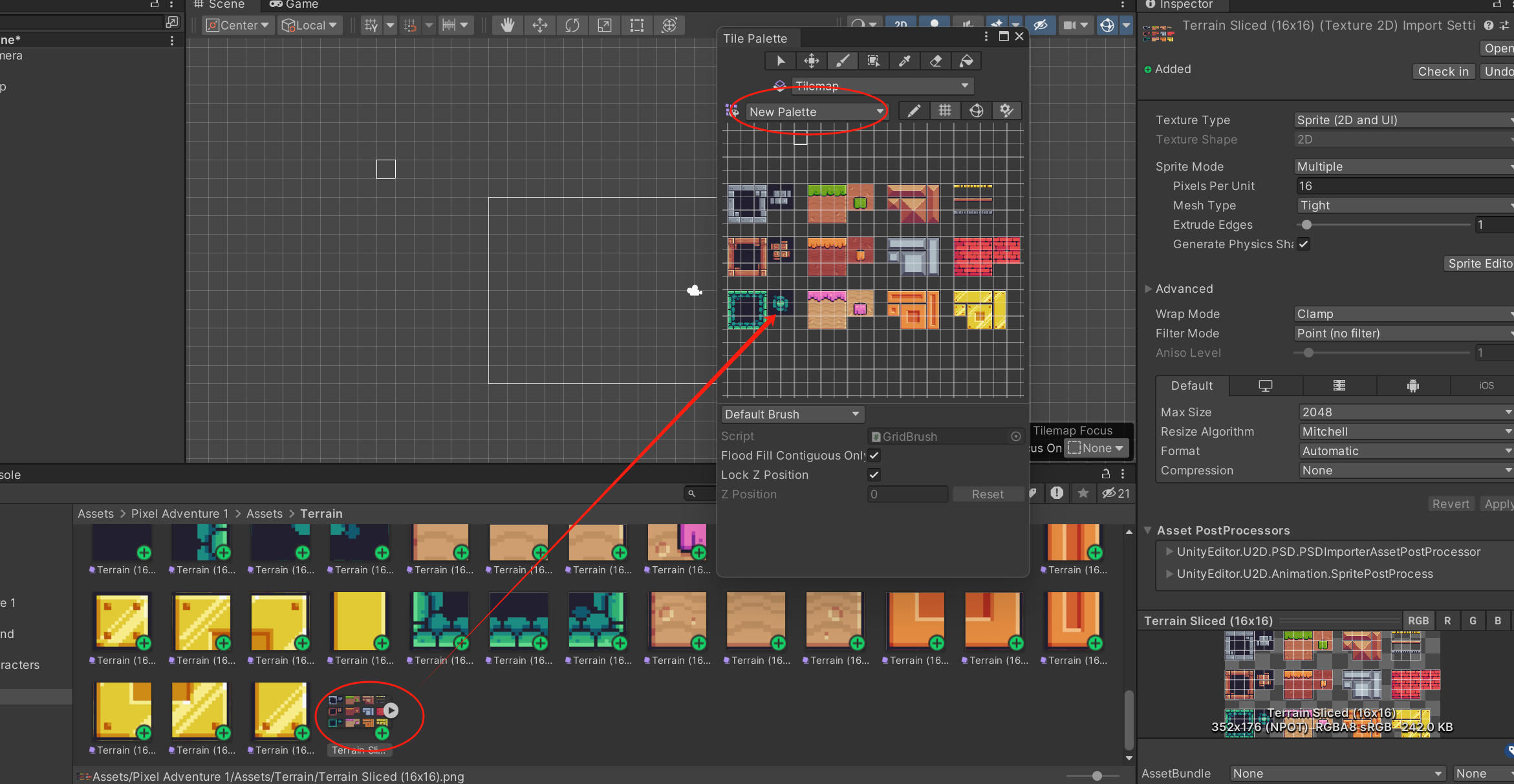Activate the Box Fill selection tool
Viewport: 1514px width, 784px height.
(873, 61)
